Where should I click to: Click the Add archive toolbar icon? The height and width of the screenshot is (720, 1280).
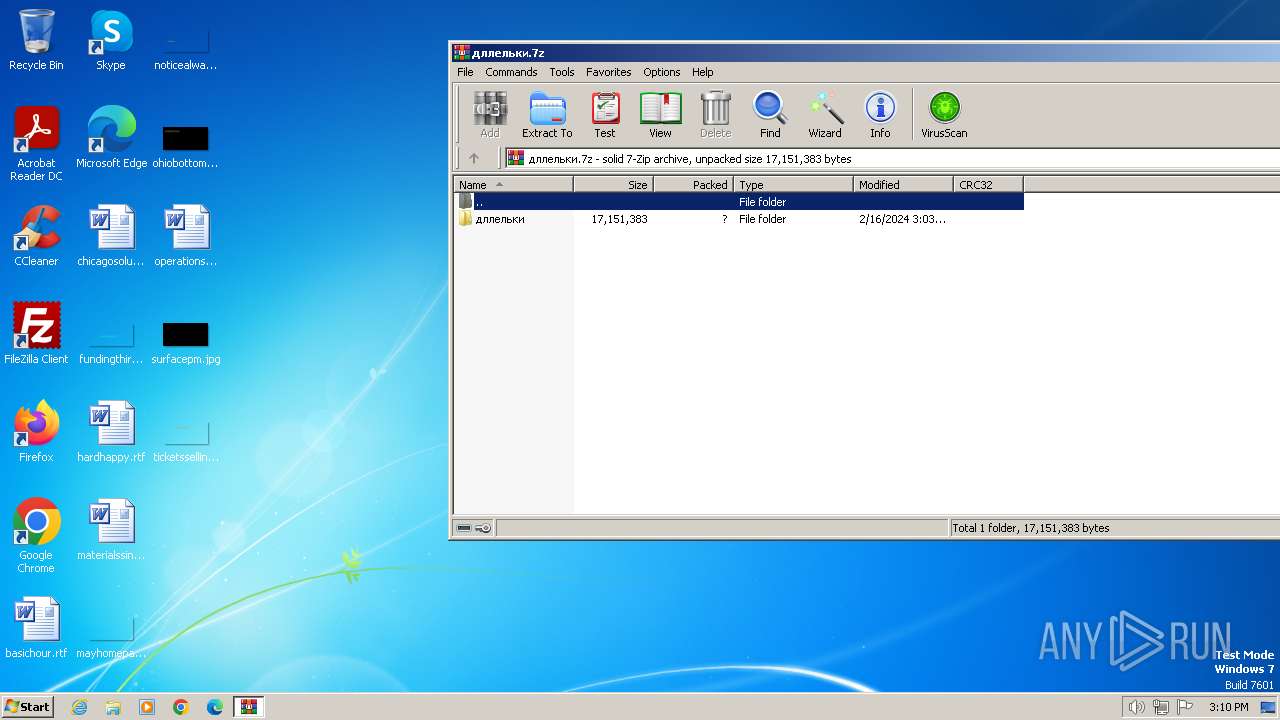(x=489, y=114)
